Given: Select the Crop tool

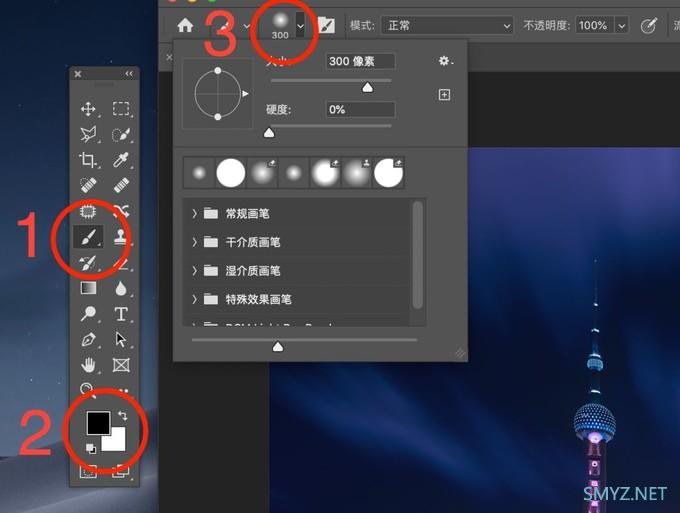Looking at the screenshot, I should [x=88, y=160].
